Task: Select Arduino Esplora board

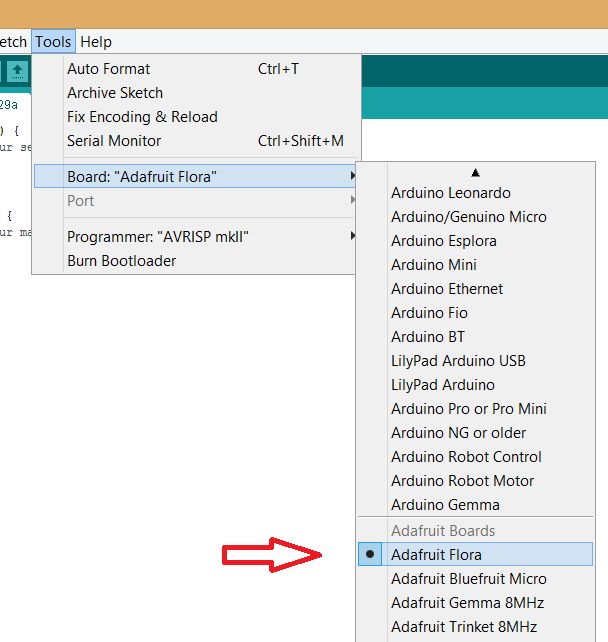Action: click(475, 241)
